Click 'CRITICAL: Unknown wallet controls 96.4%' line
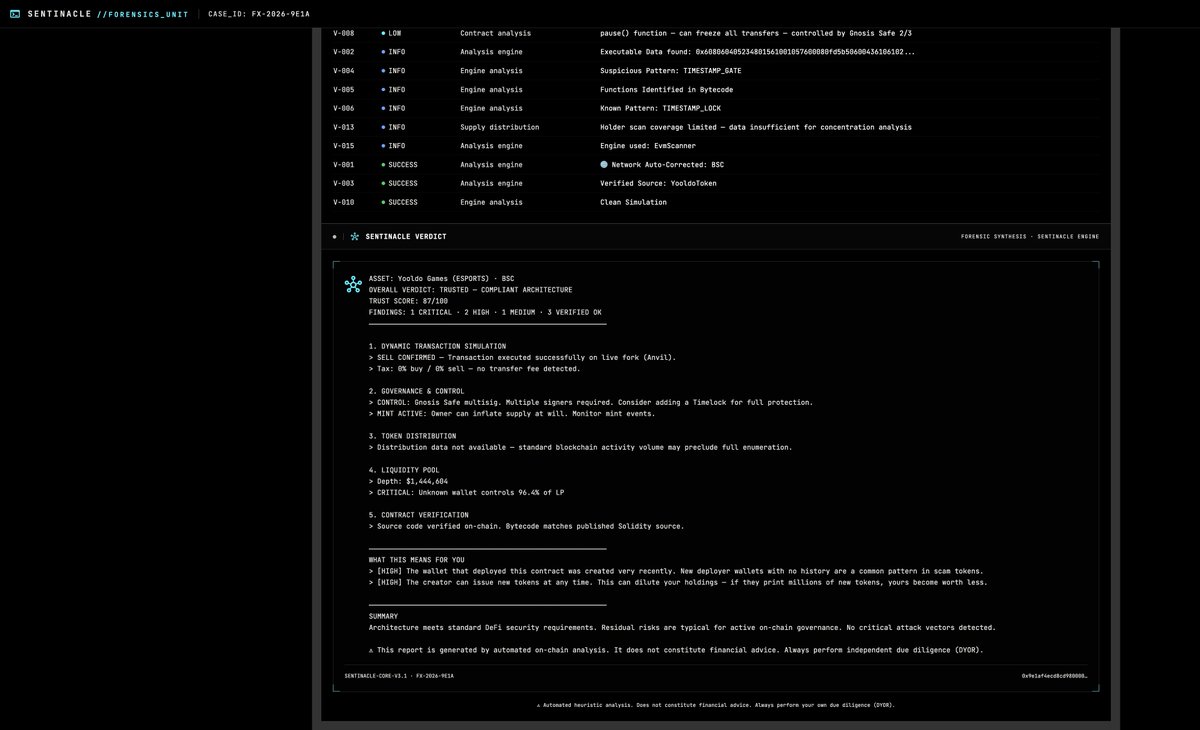 click(x=464, y=492)
